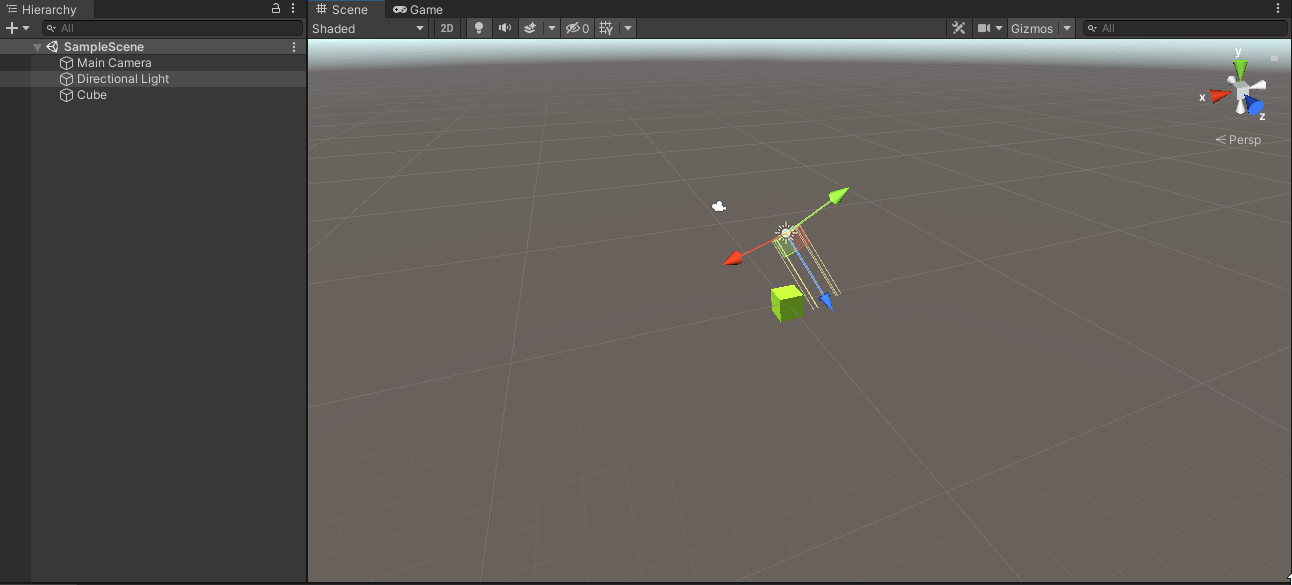This screenshot has height=585, width=1292.
Task: Open the Hierarchy panel three-dot menu
Action: (291, 9)
